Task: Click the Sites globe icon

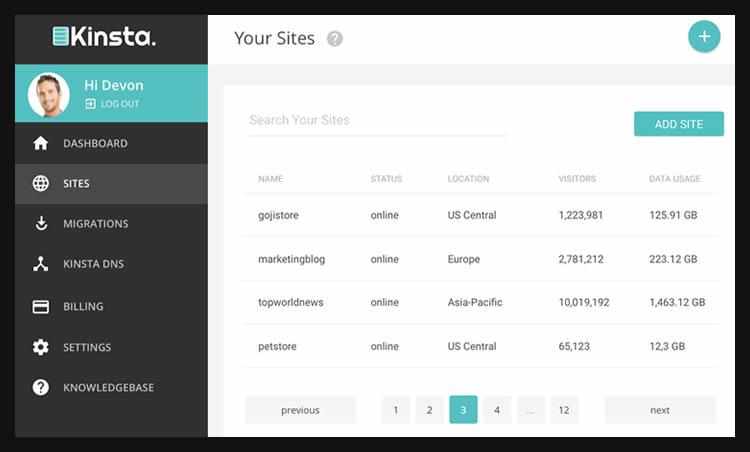Action: (41, 184)
